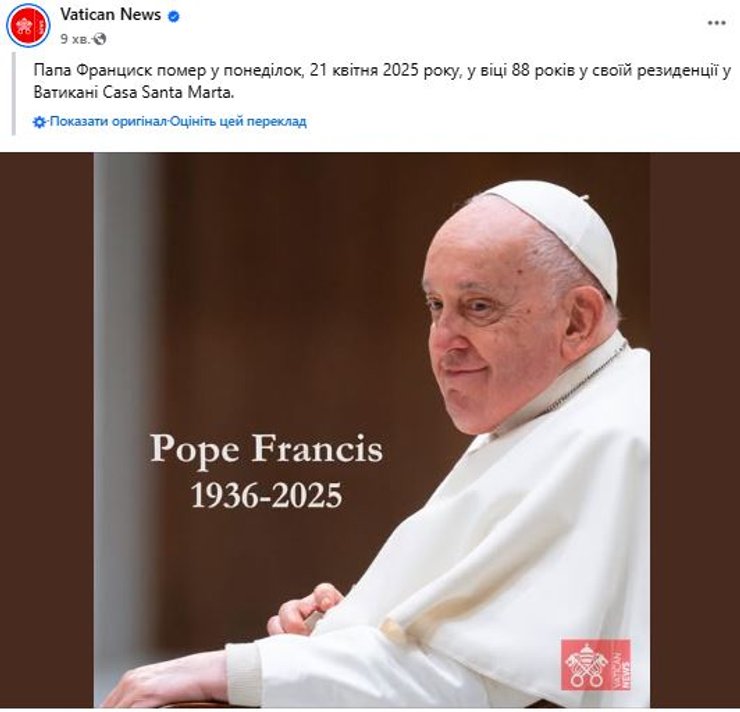
Task: Click the globe public audience icon
Action: [x=100, y=39]
